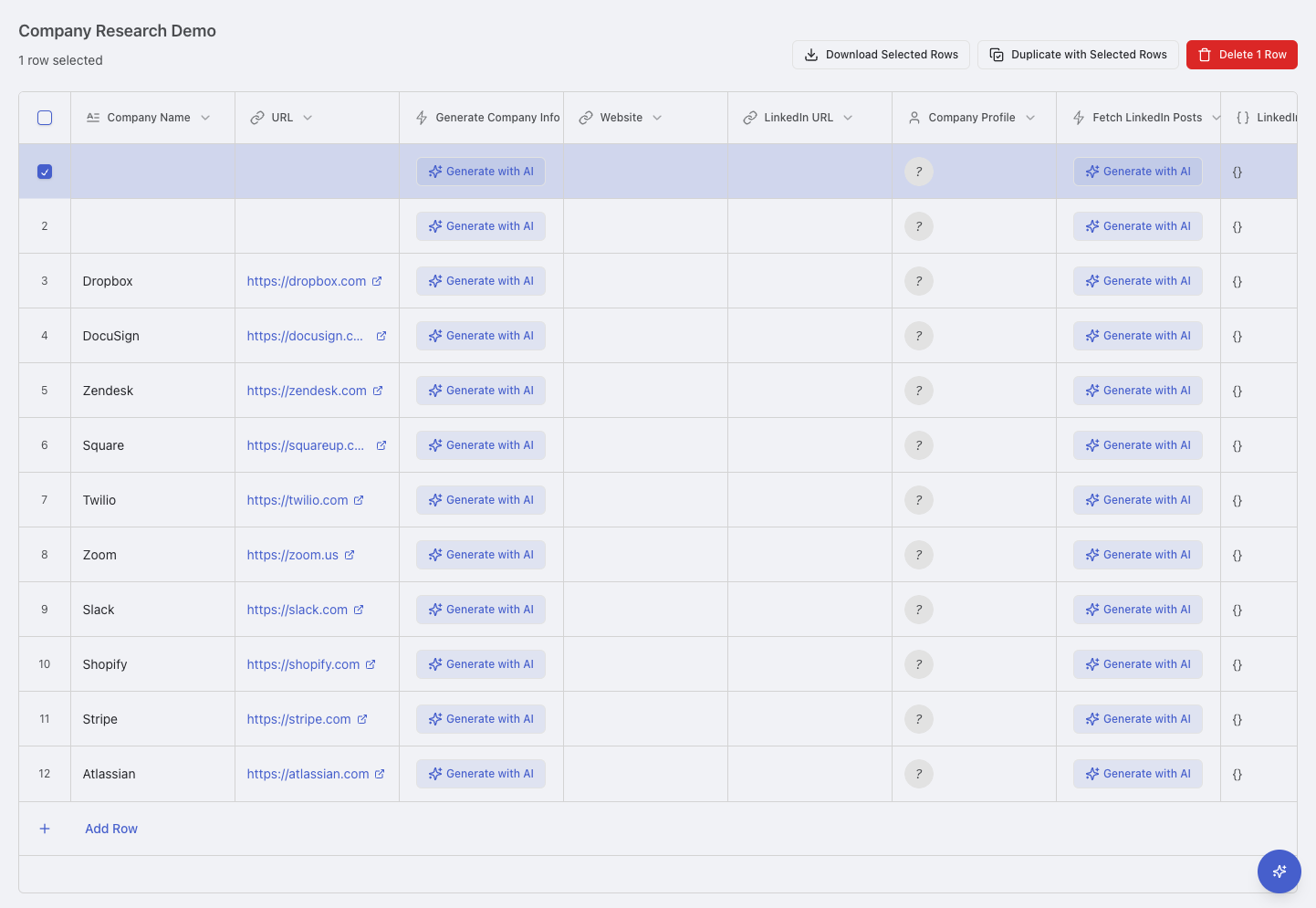Open Dropbox URL external link icon
Image resolution: width=1316 pixels, height=908 pixels.
click(377, 281)
